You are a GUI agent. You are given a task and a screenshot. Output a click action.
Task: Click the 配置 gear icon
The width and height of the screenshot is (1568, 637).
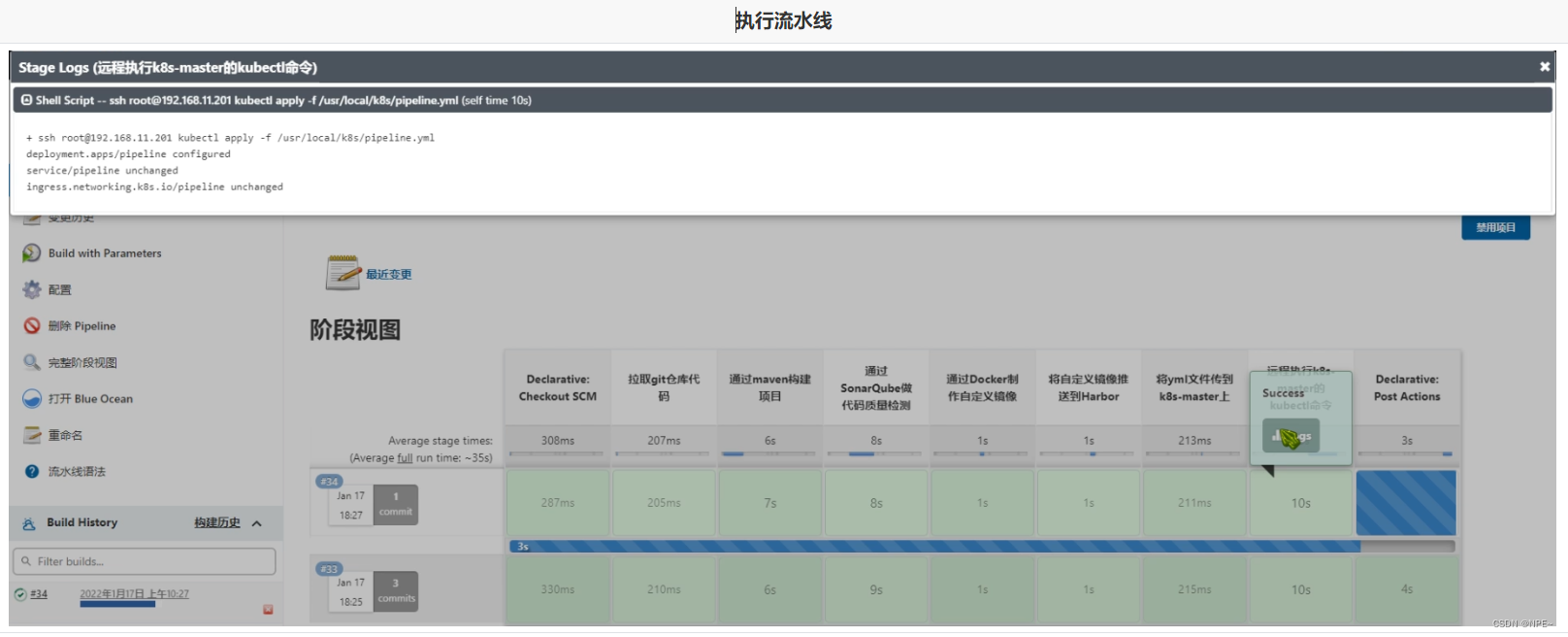(x=32, y=289)
